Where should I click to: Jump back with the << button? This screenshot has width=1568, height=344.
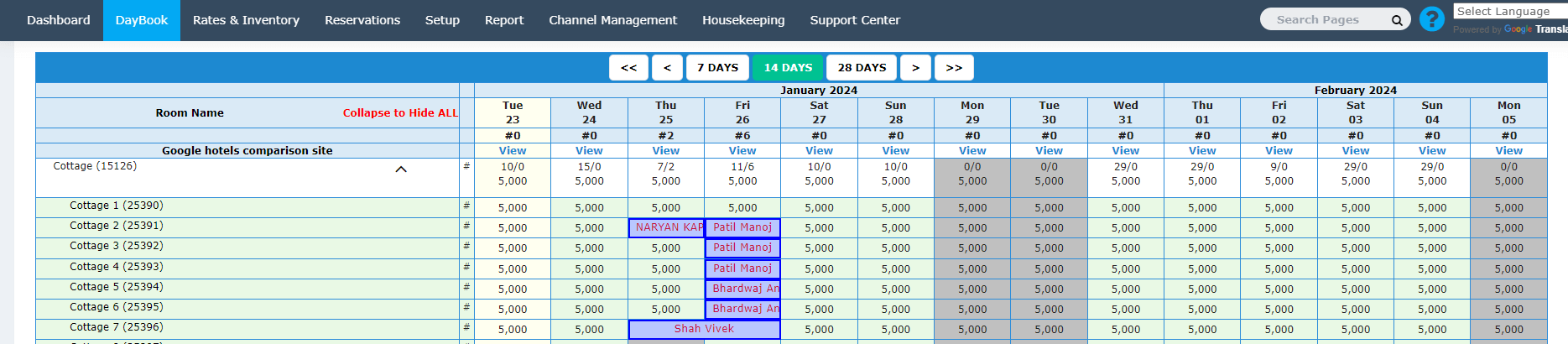[628, 68]
